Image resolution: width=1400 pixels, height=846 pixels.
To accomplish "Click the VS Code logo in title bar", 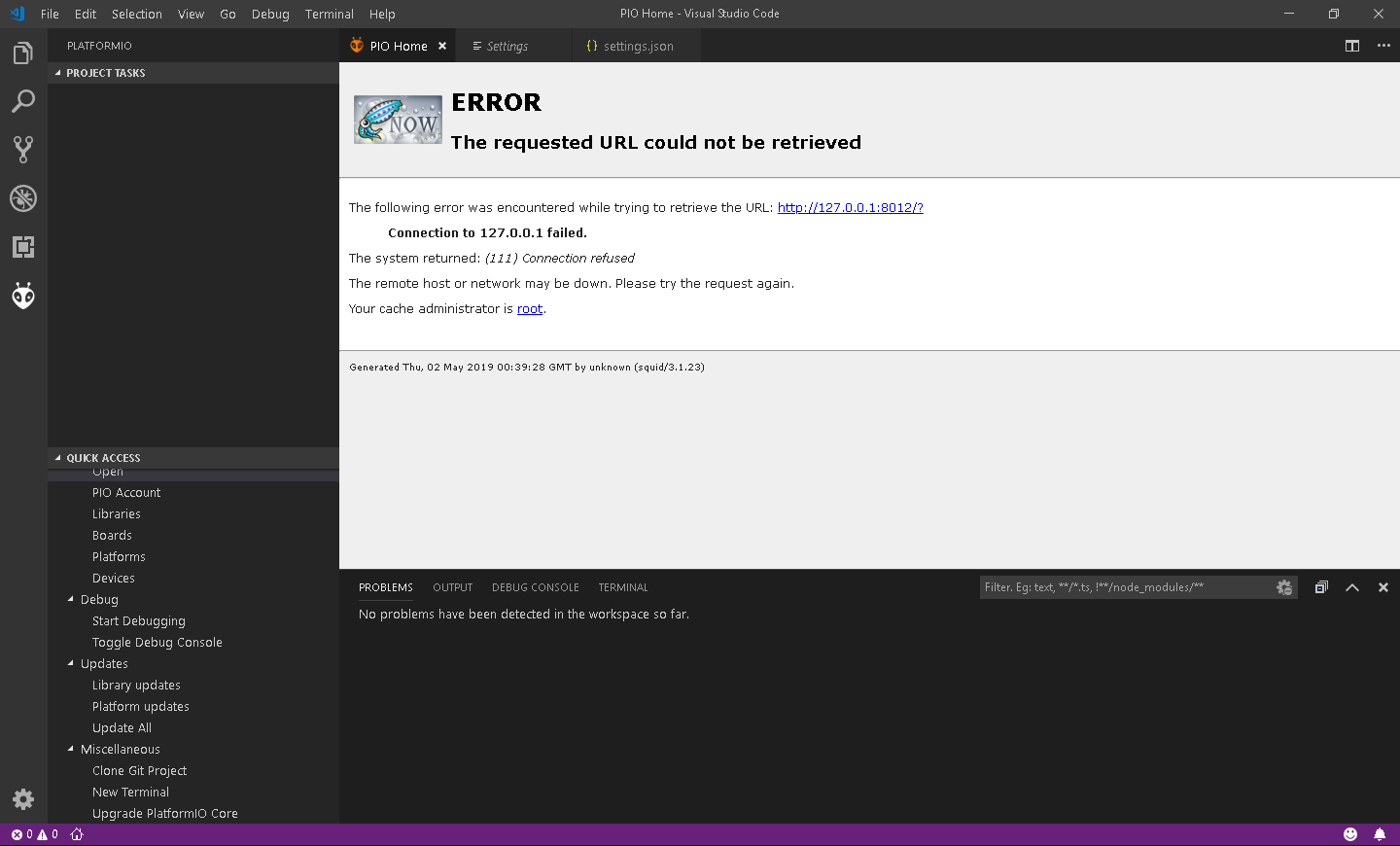I will (x=17, y=14).
